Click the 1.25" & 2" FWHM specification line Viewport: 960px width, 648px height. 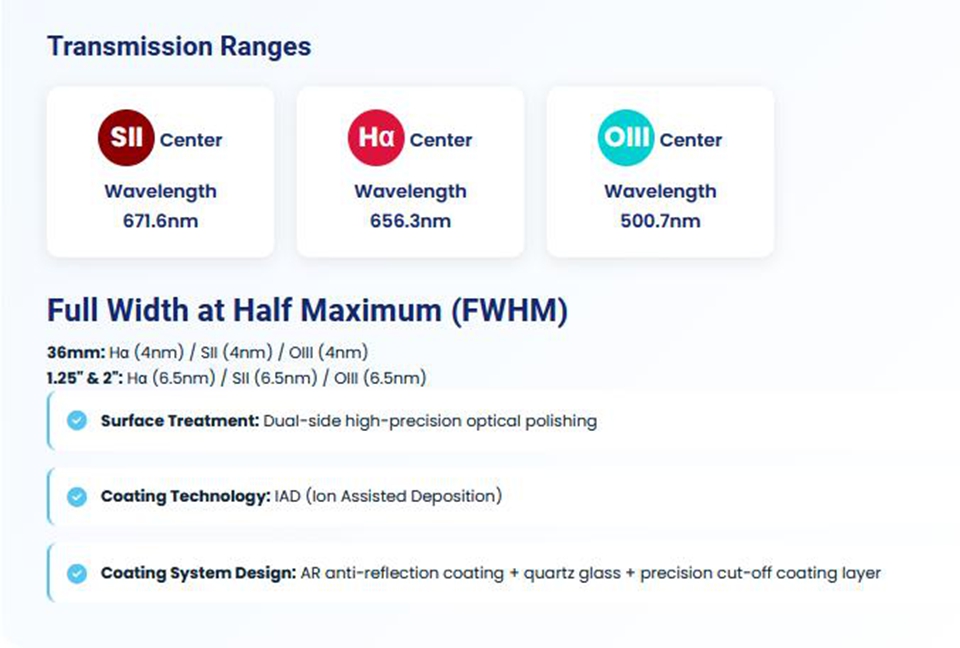point(236,377)
